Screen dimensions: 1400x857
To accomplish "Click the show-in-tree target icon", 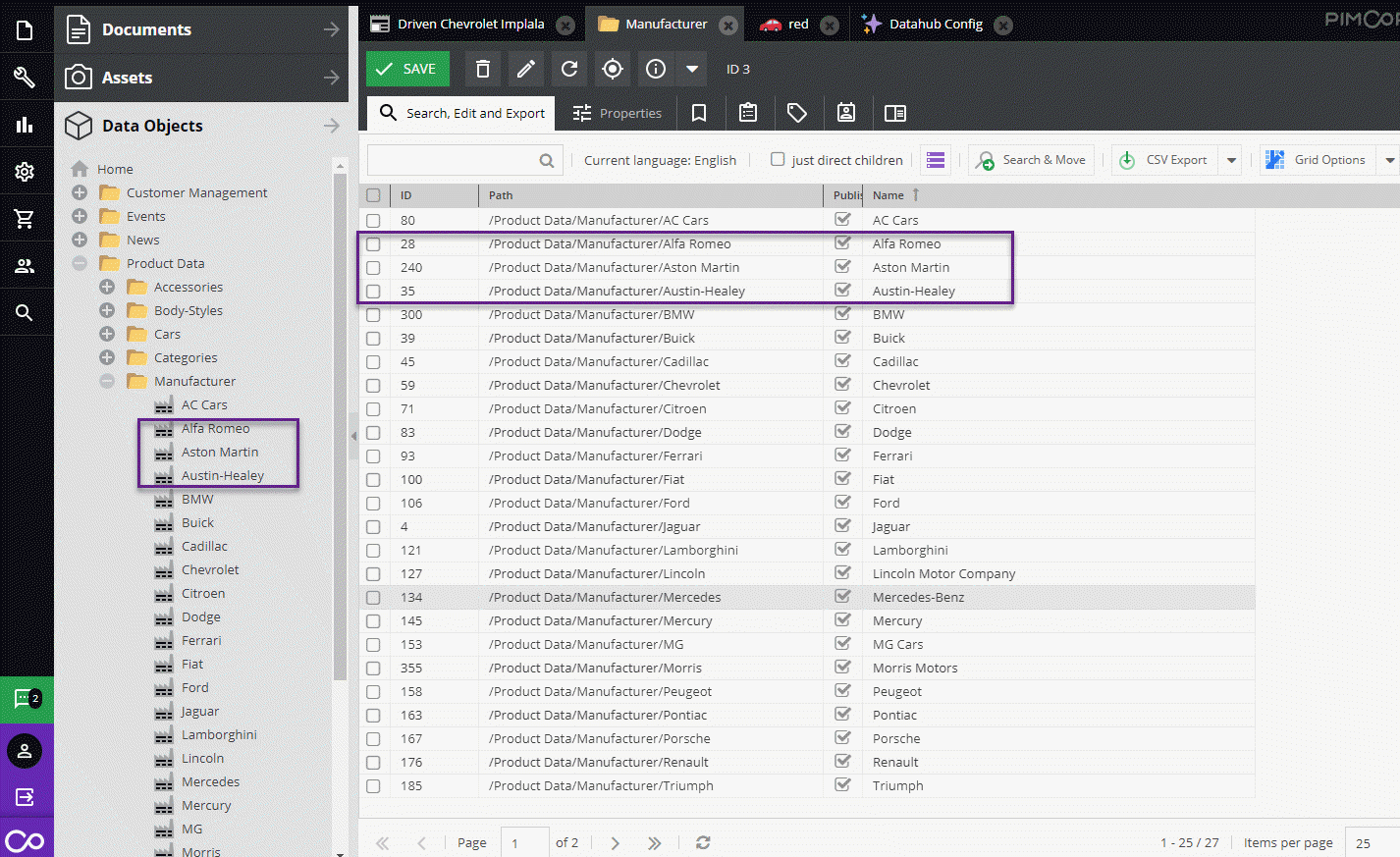I will (613, 69).
